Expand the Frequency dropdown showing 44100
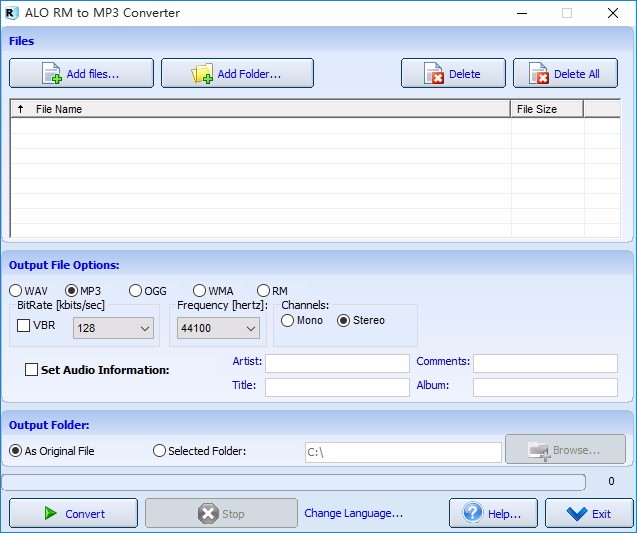This screenshot has height=533, width=637. click(x=218, y=328)
